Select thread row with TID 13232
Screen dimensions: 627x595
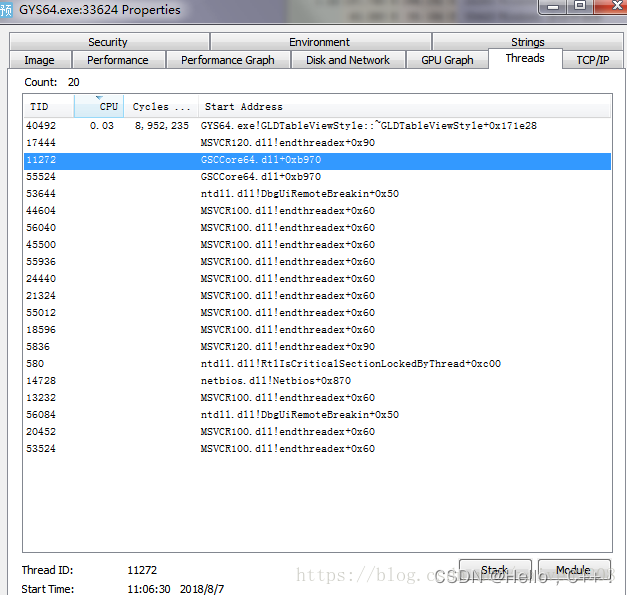317,397
